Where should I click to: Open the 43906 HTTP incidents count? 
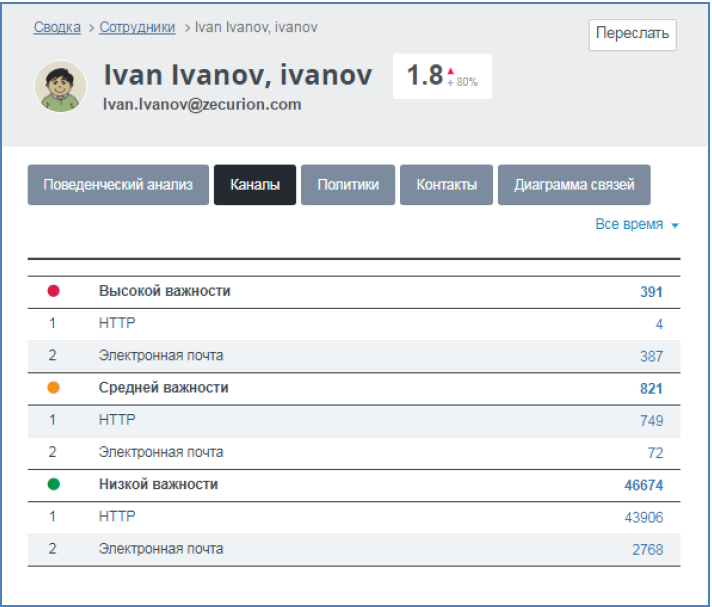point(643,517)
